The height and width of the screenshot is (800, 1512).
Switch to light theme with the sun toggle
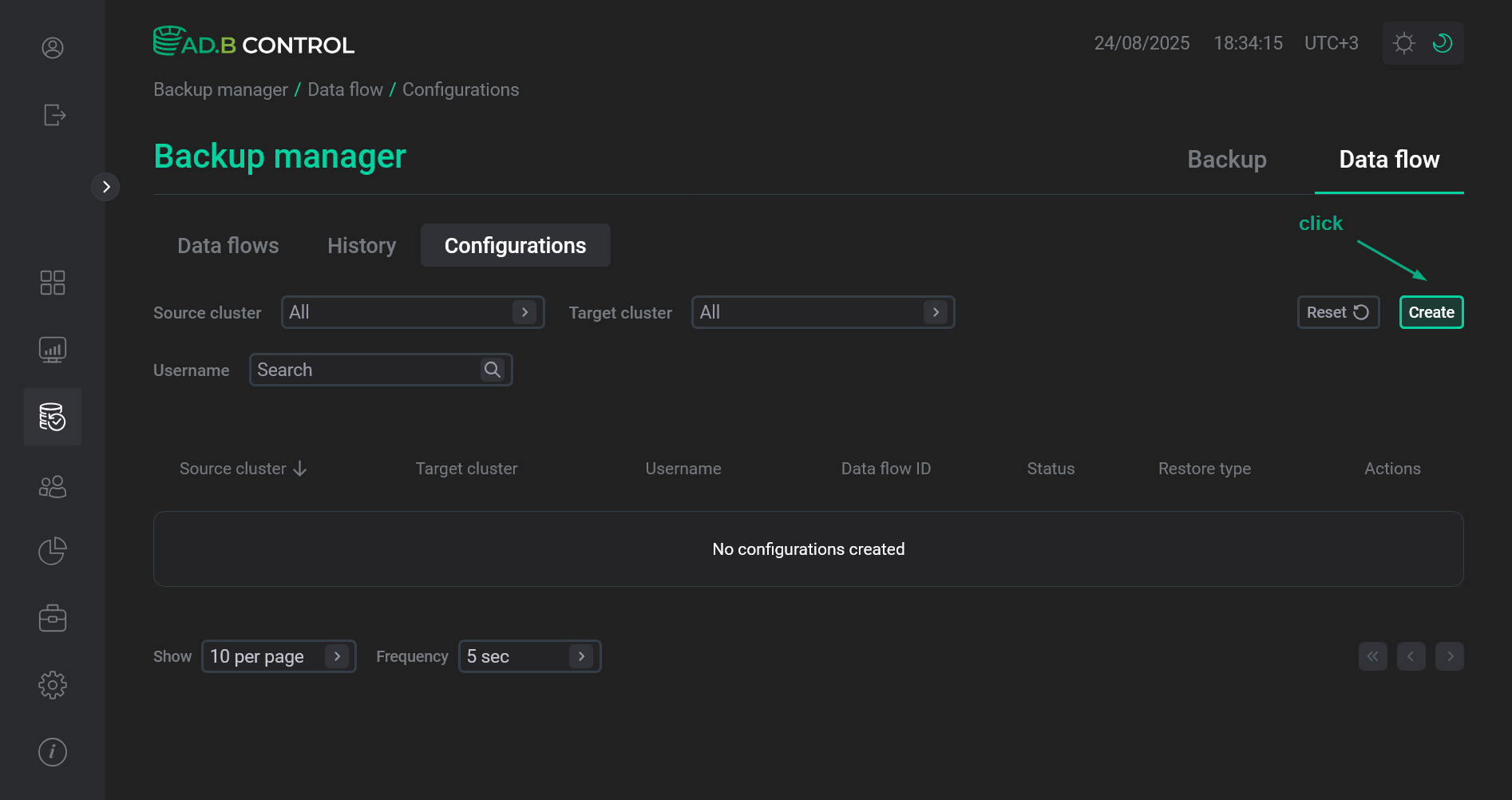(x=1403, y=43)
